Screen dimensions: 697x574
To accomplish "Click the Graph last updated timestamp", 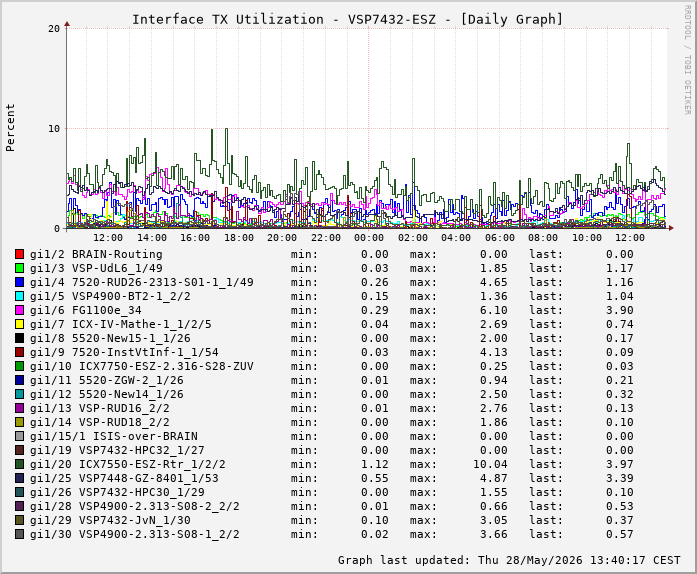I will 509,560.
